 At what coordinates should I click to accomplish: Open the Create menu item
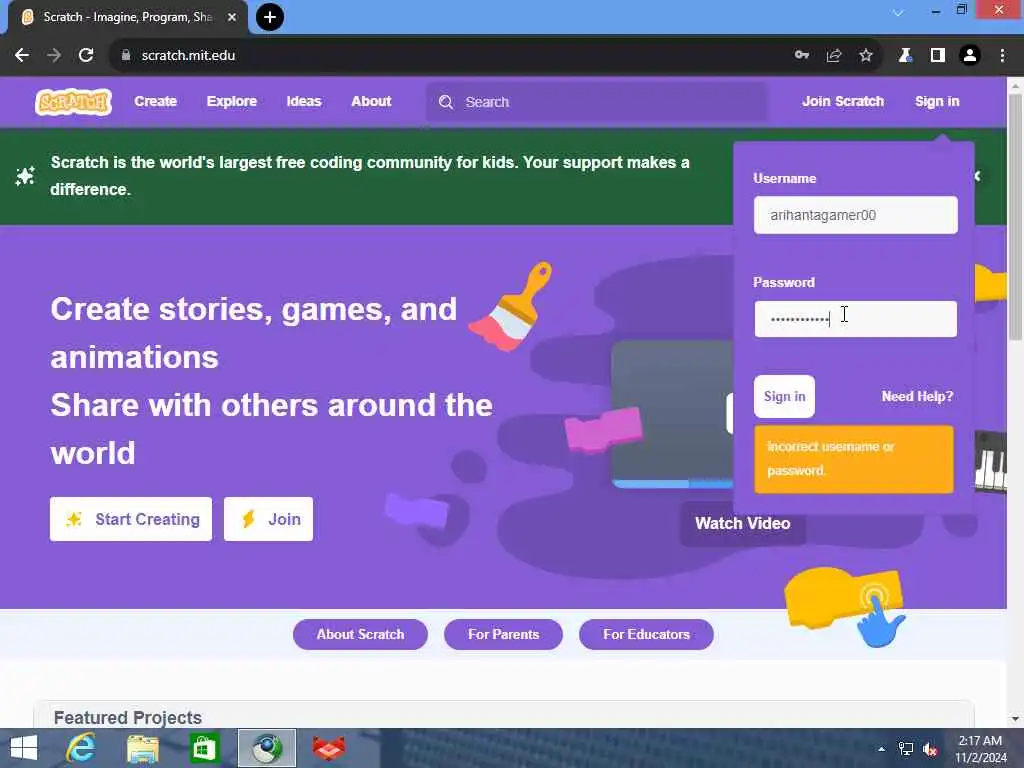tap(155, 101)
